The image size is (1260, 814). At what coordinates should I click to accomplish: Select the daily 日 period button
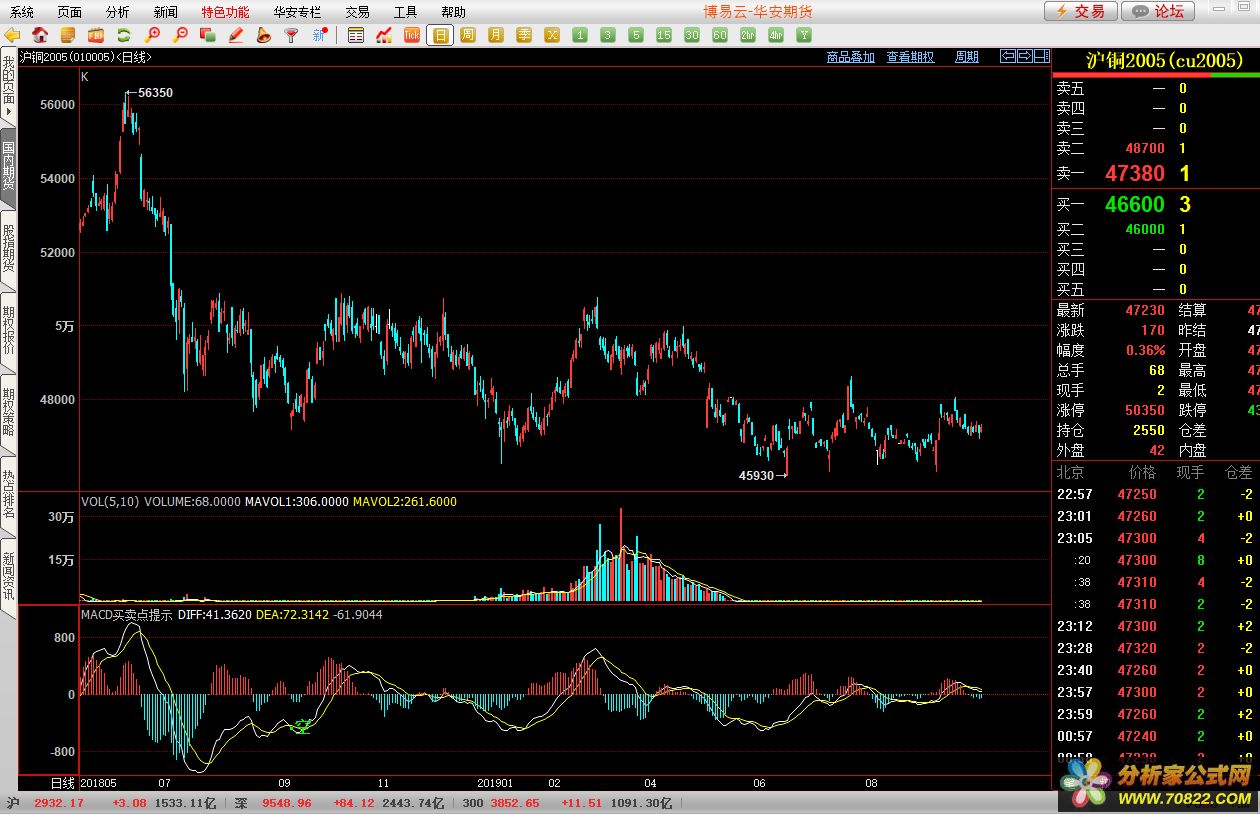(440, 36)
